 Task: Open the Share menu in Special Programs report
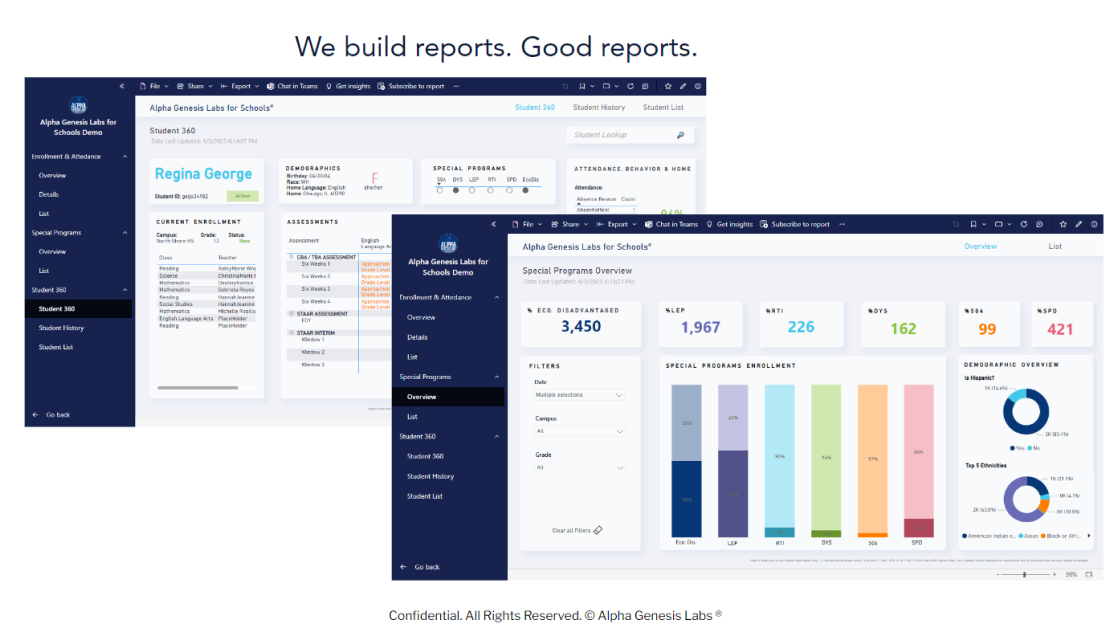(x=569, y=224)
